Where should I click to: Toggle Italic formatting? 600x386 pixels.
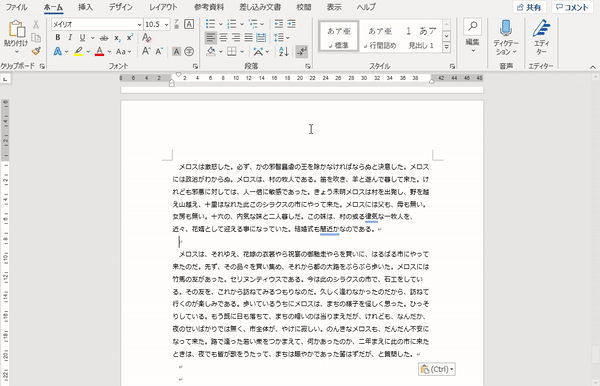(70, 37)
